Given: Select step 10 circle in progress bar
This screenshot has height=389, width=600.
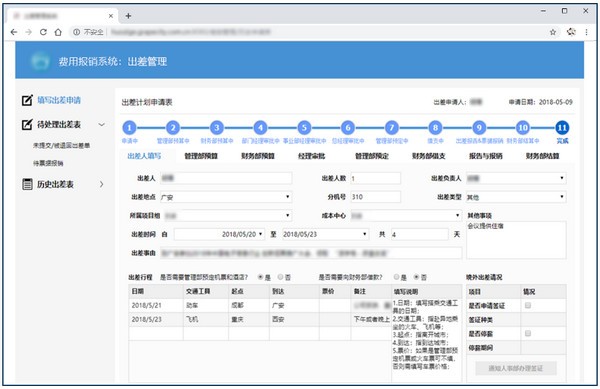Looking at the screenshot, I should pos(523,128).
